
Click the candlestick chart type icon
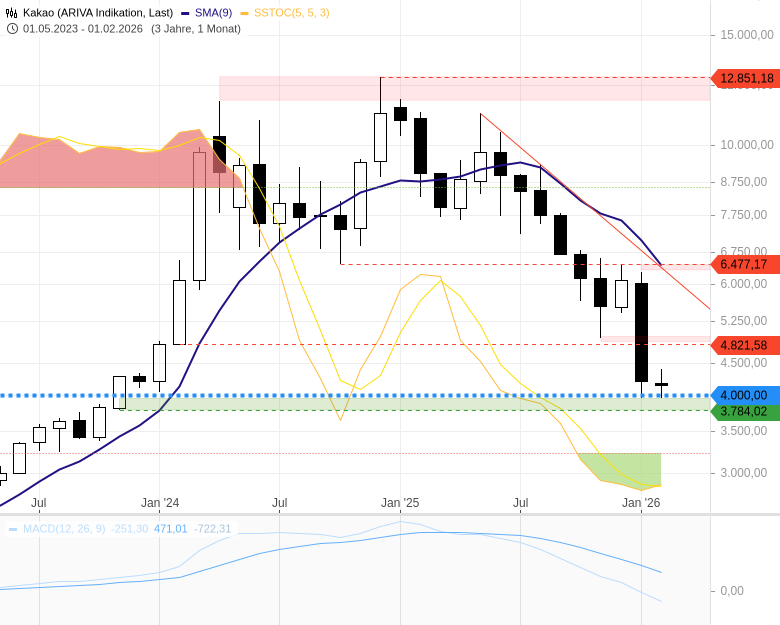12,13
